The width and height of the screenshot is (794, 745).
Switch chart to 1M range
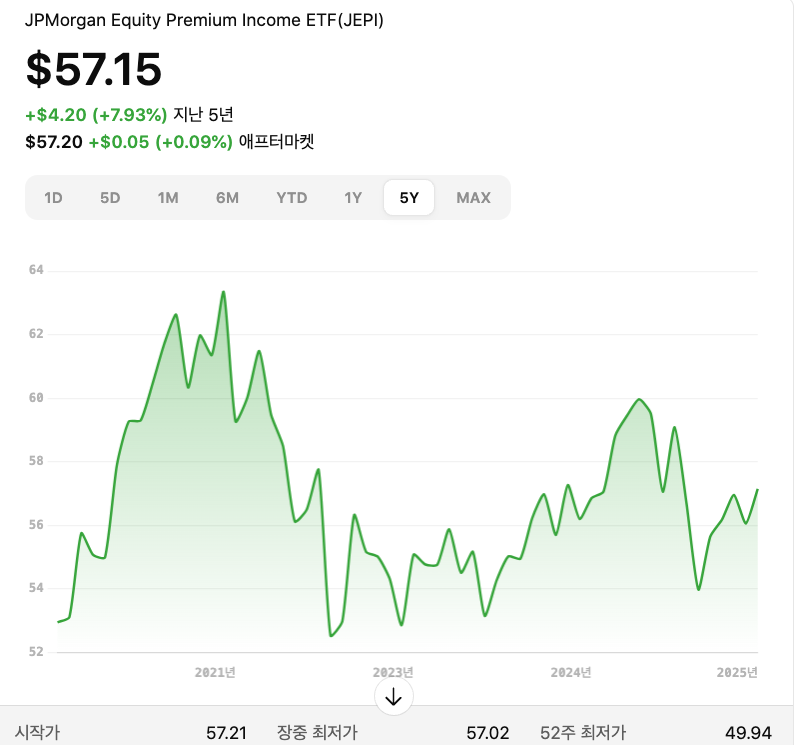pyautogui.click(x=168, y=198)
